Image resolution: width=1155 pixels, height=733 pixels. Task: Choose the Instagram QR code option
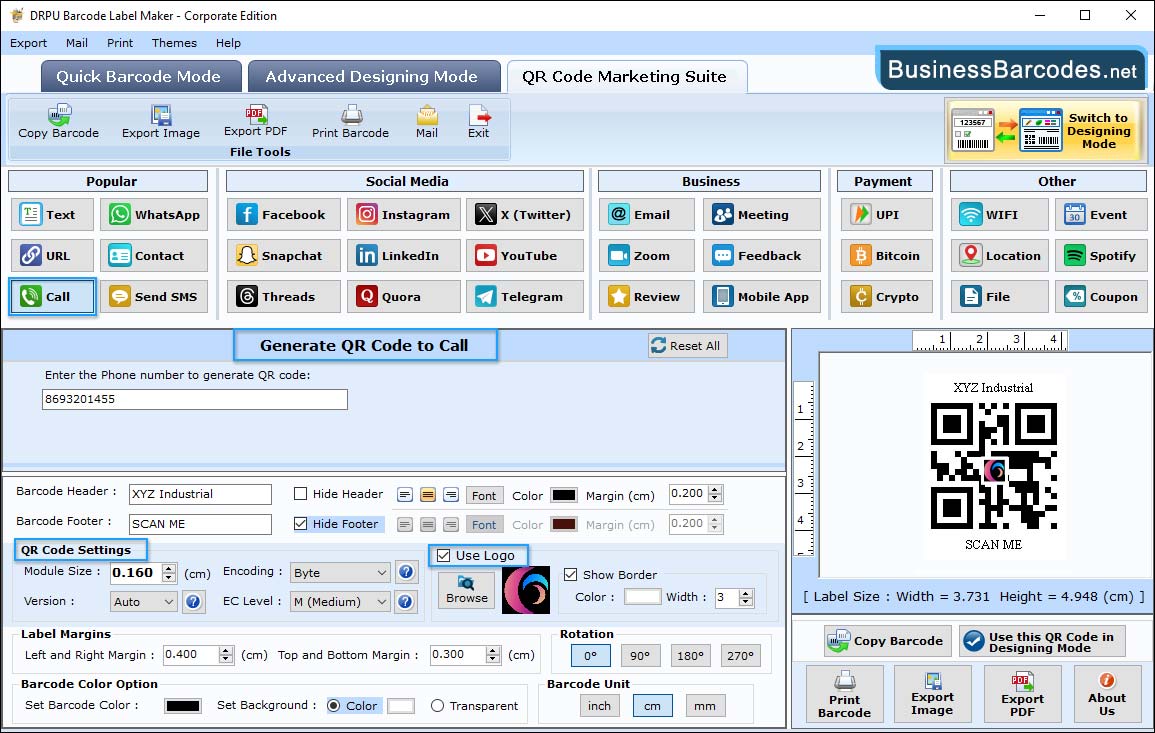404,214
